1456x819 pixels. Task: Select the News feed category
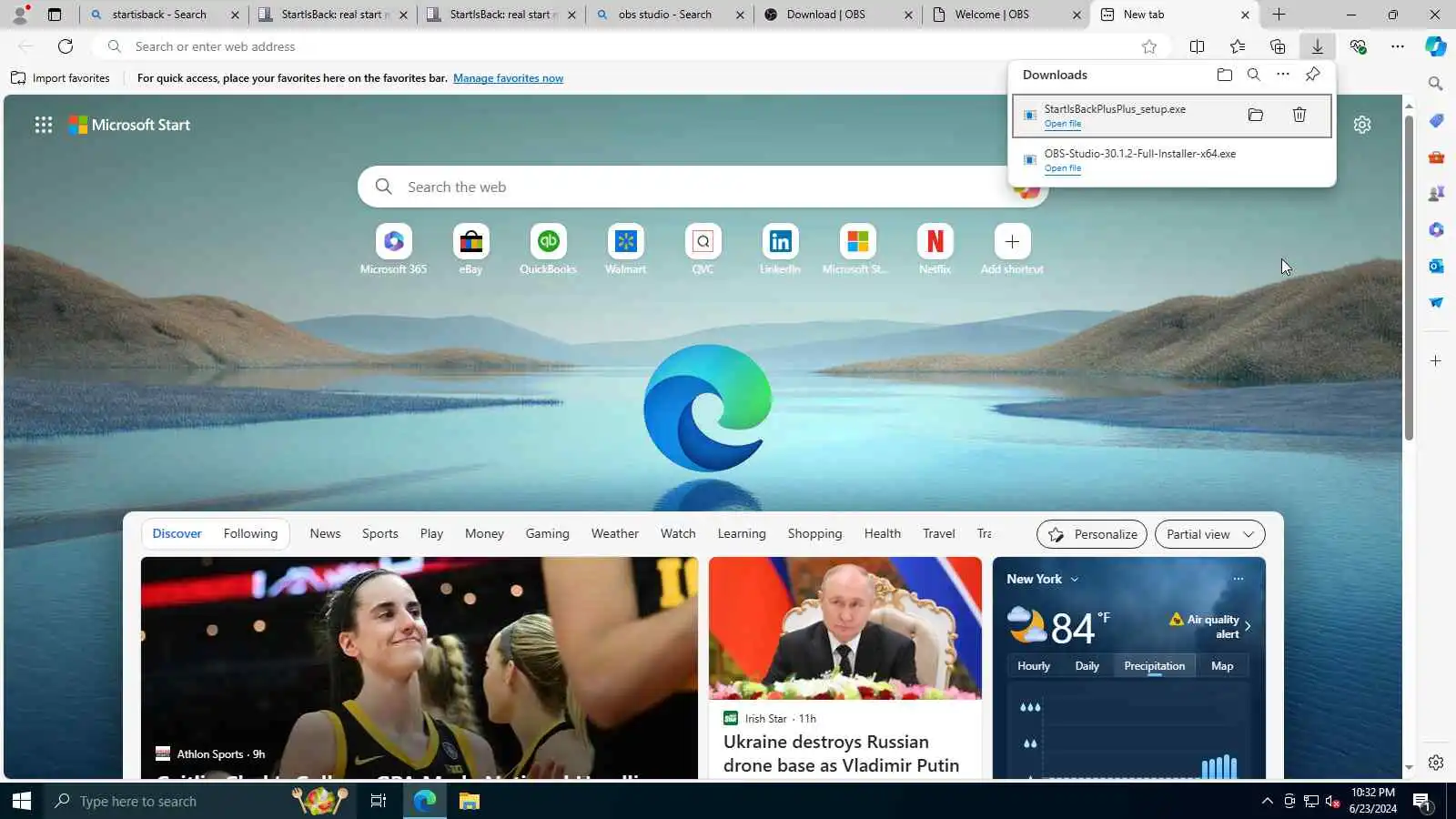tap(325, 534)
